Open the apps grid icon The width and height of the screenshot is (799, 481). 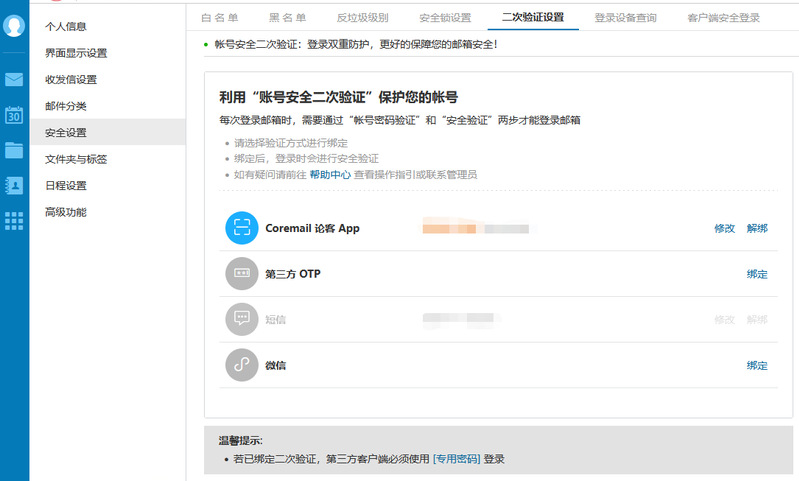[14, 220]
